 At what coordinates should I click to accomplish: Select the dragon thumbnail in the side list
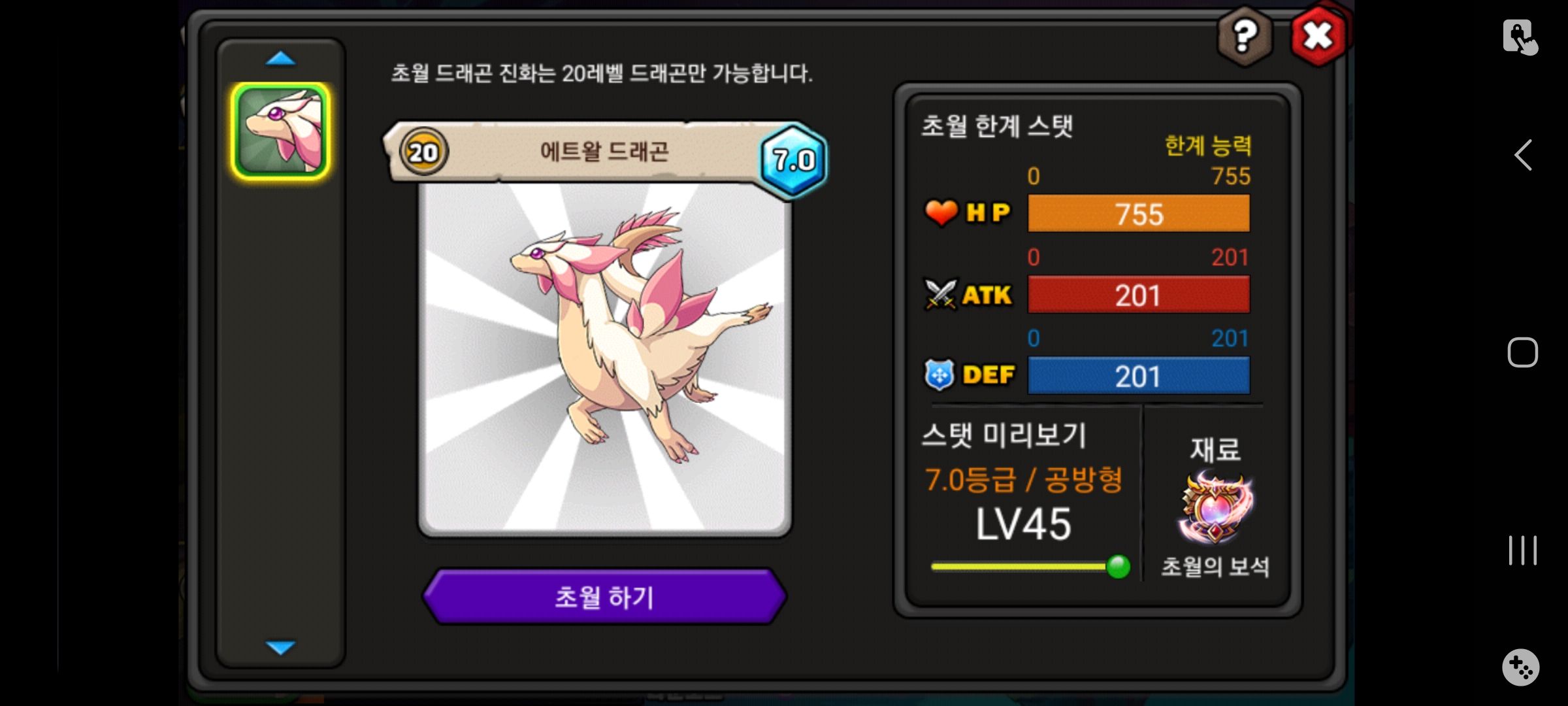280,131
